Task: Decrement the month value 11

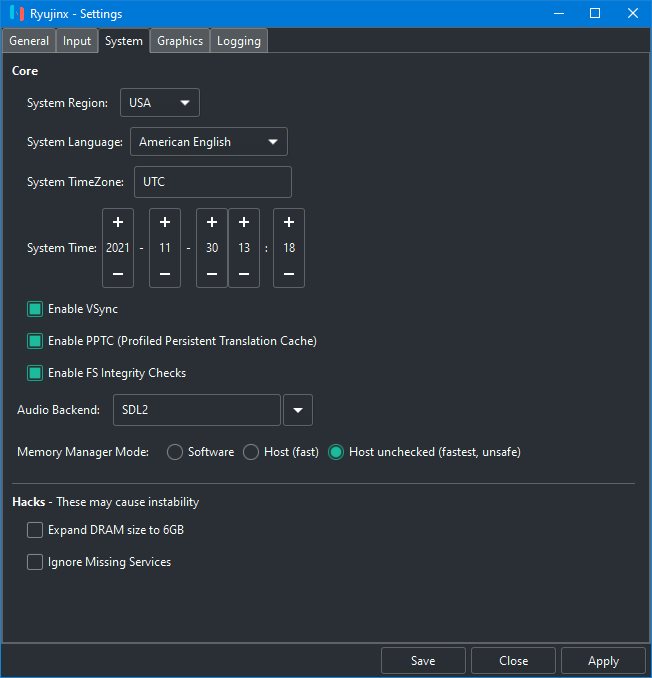Action: click(165, 274)
